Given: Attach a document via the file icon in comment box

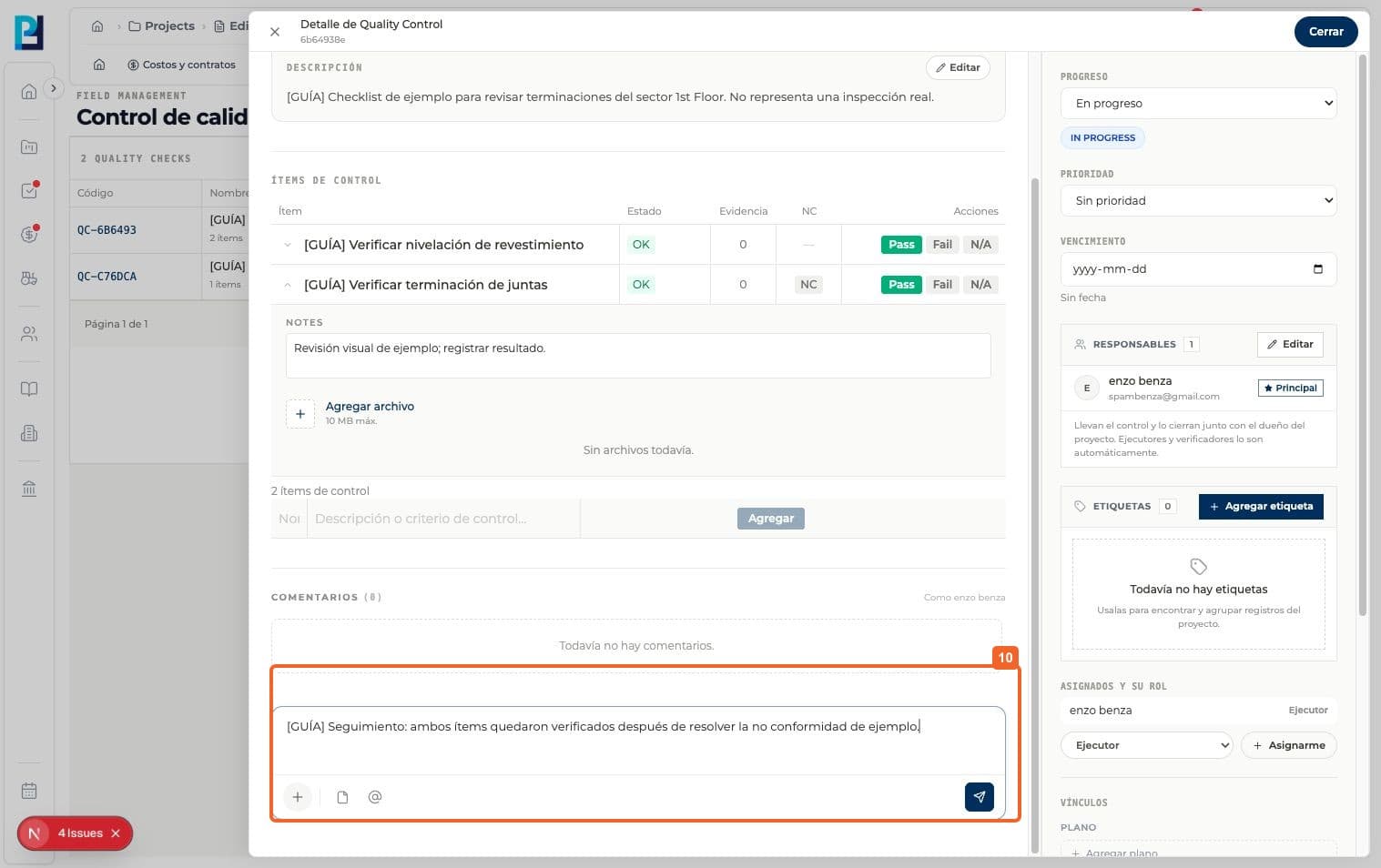Looking at the screenshot, I should point(342,797).
